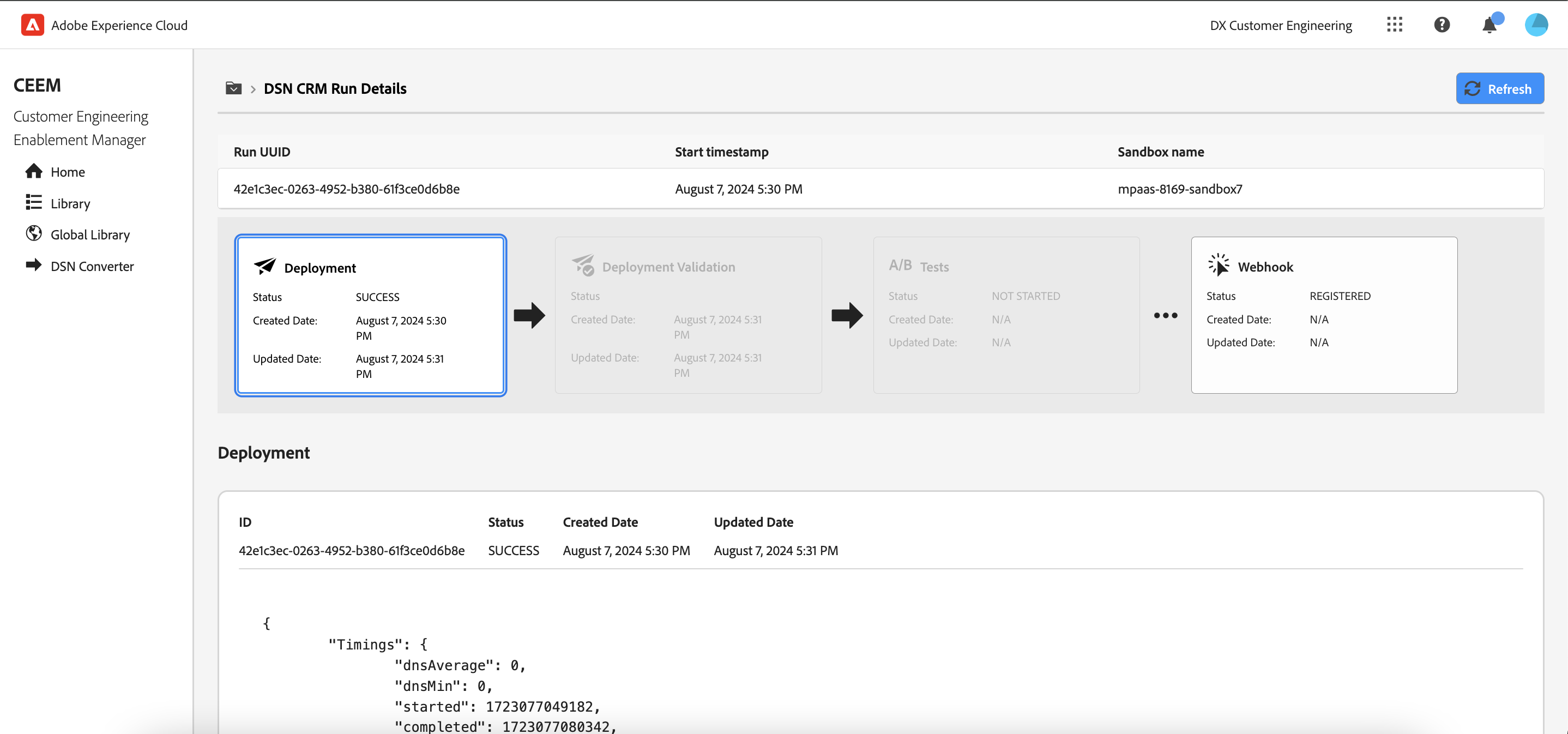Click the breadcrumb chevron separator
Viewport: 1568px width, 734px height.
[252, 89]
